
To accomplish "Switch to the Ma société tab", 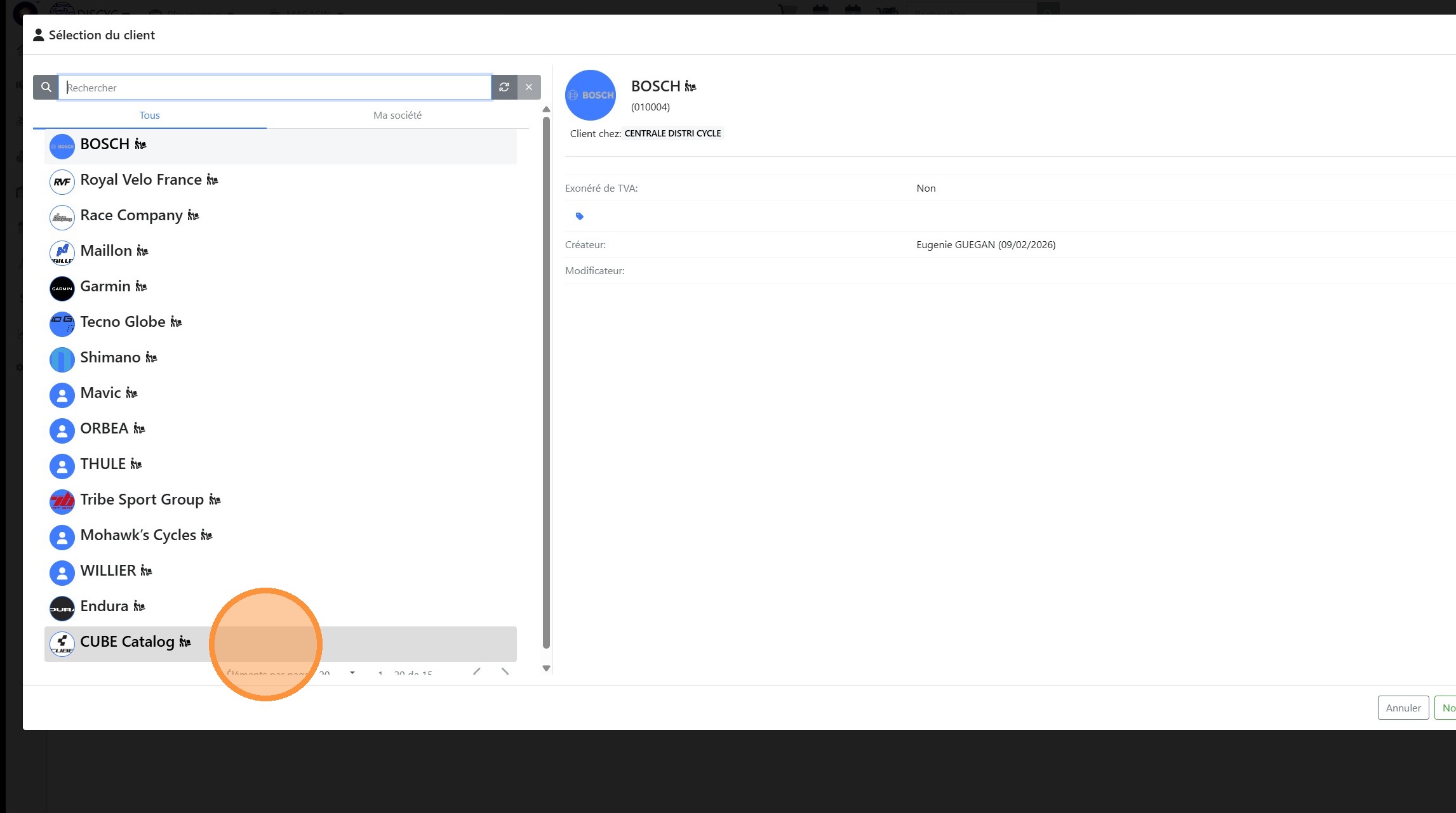I will coord(397,116).
